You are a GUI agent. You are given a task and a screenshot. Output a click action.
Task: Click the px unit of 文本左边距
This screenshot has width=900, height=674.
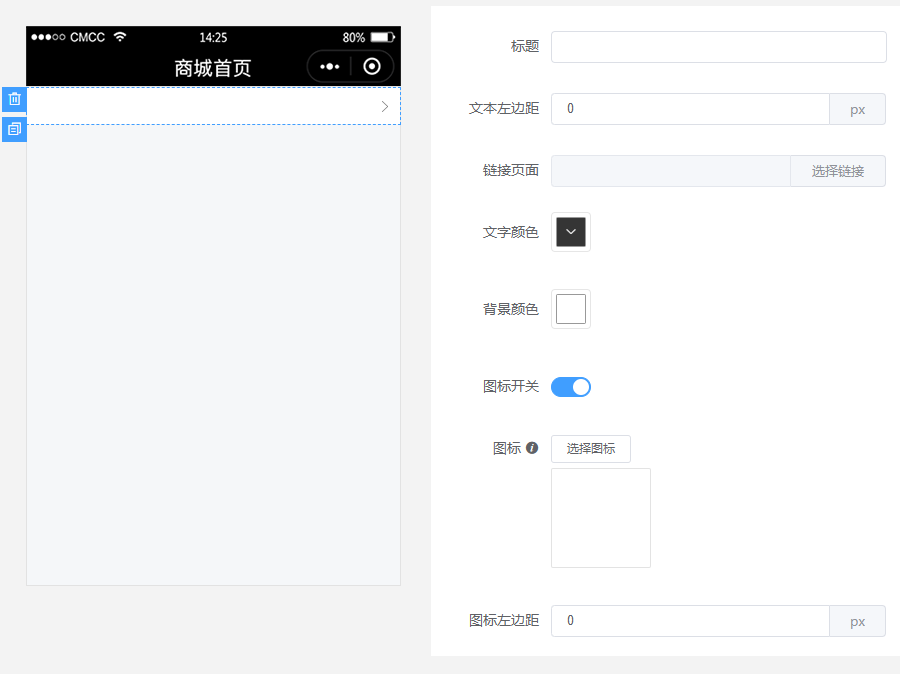(x=858, y=109)
